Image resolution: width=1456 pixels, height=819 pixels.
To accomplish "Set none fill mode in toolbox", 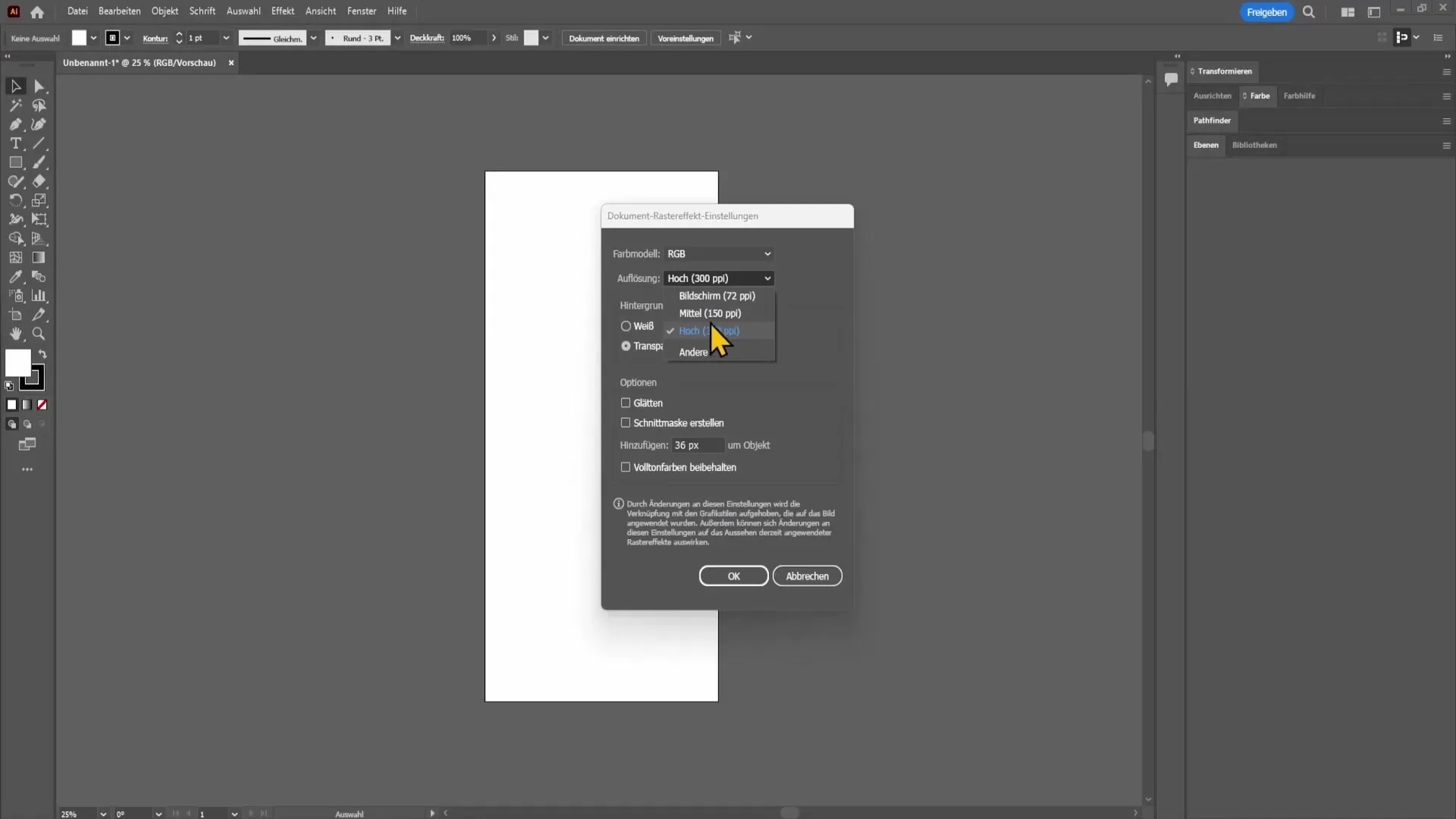I will pyautogui.click(x=42, y=405).
